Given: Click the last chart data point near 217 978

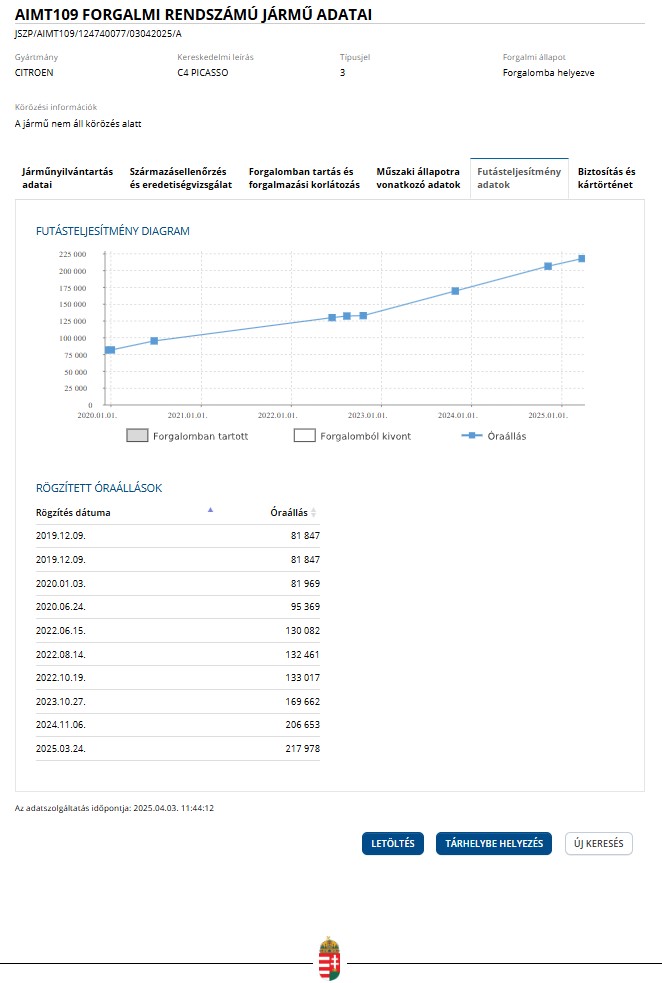Looking at the screenshot, I should click(x=582, y=258).
